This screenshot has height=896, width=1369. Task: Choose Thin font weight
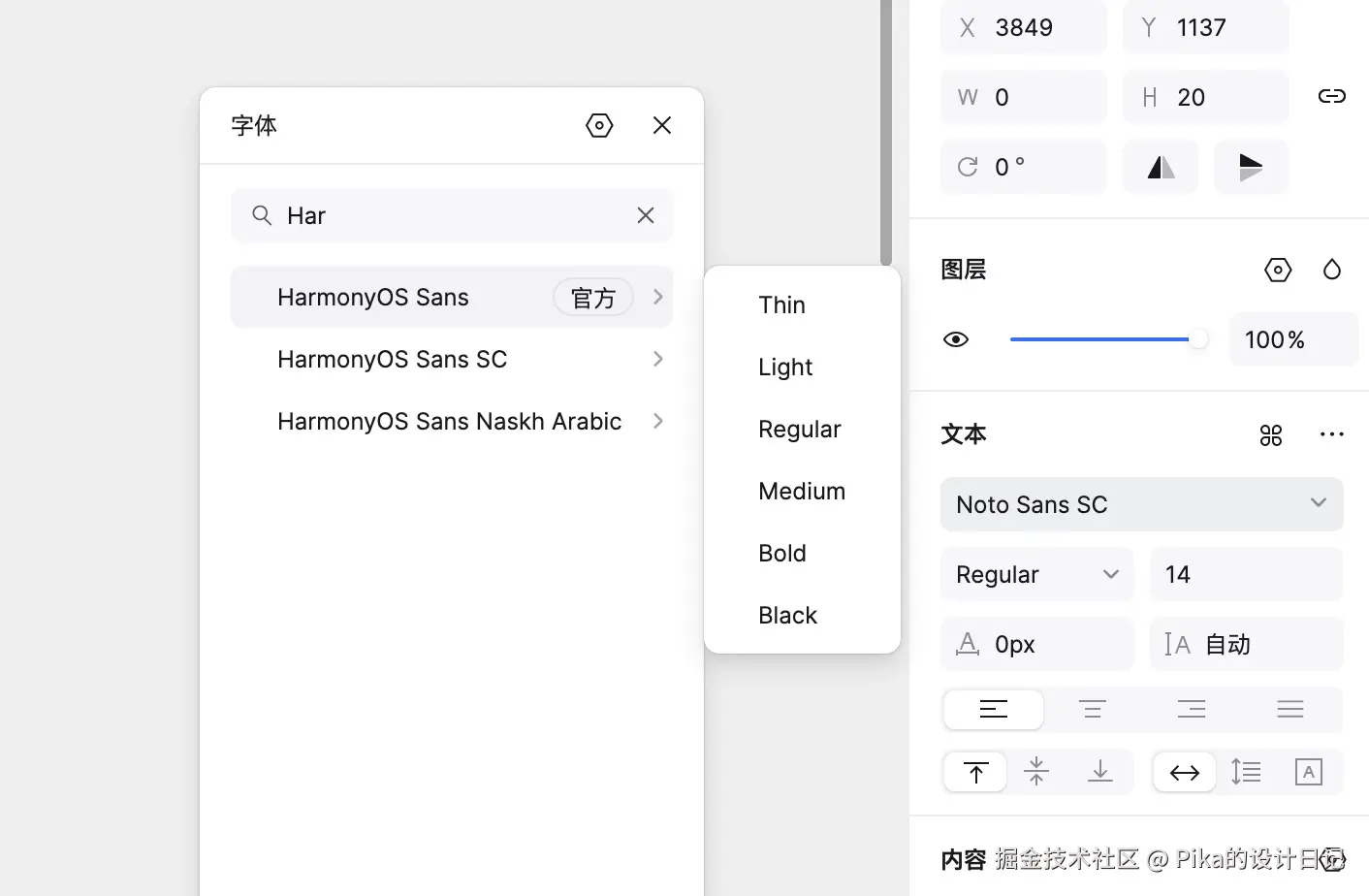click(803, 304)
